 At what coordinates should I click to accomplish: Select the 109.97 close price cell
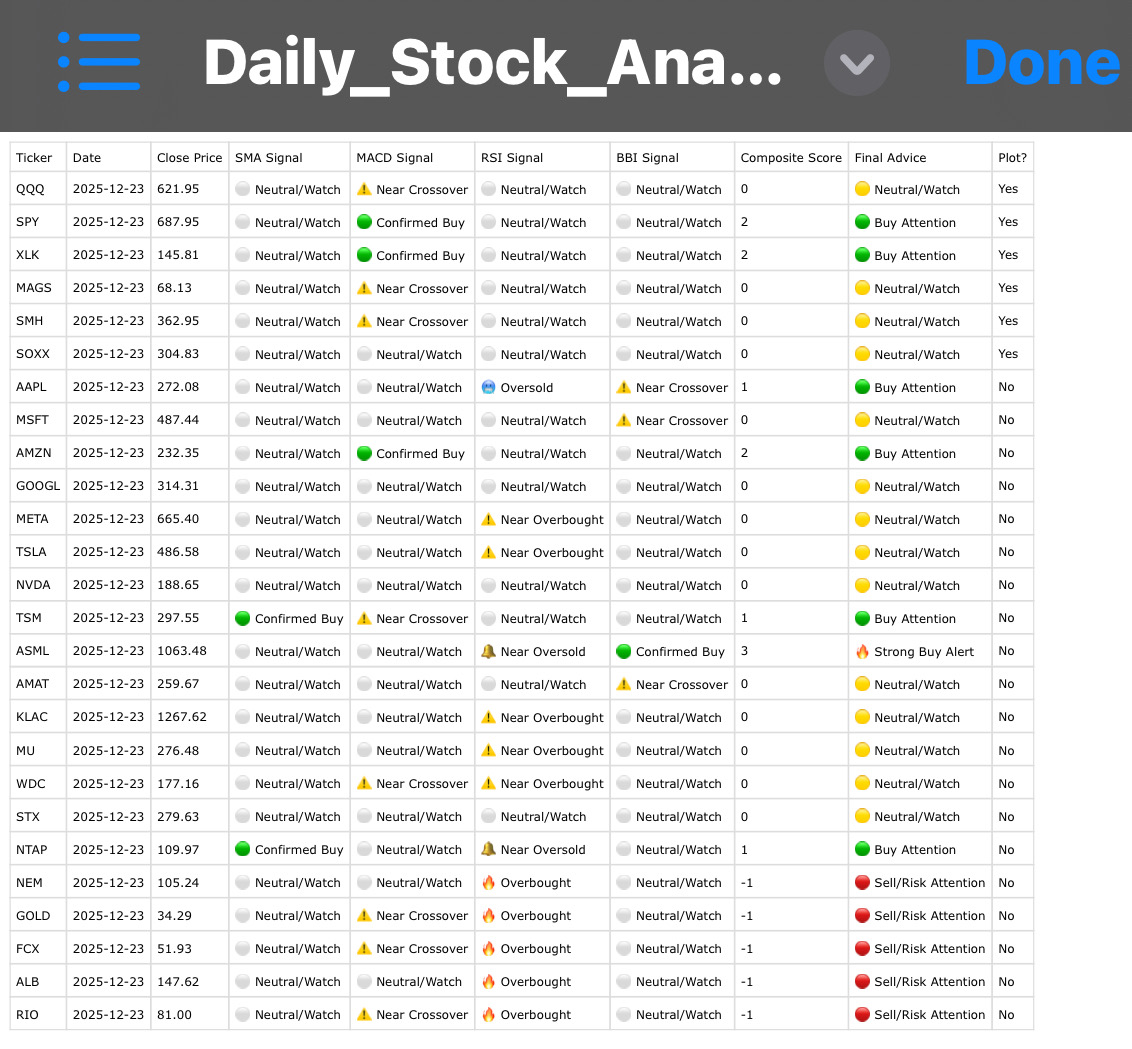coord(190,849)
